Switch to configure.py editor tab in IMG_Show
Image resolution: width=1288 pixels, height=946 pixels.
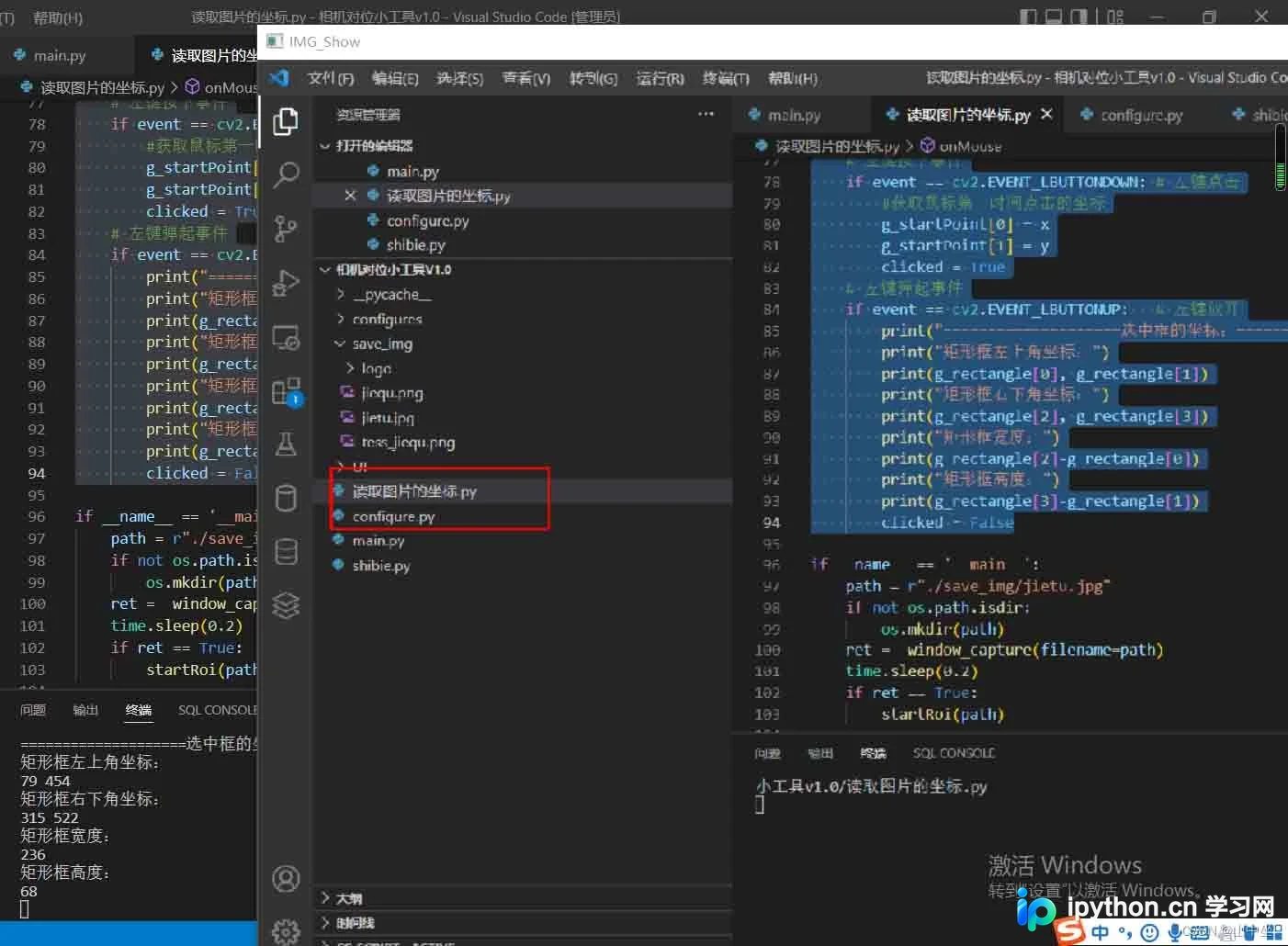click(1131, 115)
